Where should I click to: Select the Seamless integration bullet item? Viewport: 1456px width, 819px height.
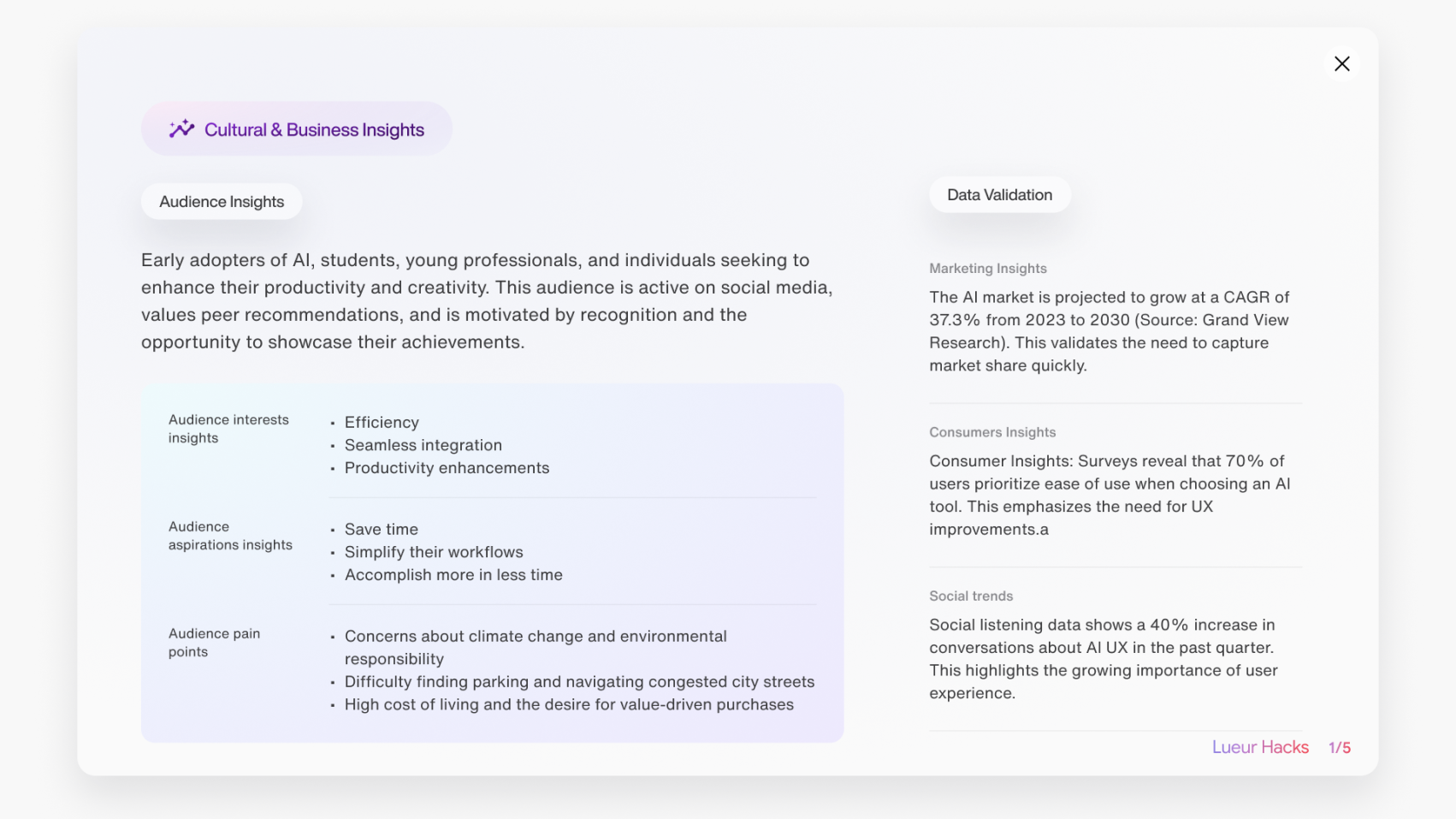click(x=423, y=445)
